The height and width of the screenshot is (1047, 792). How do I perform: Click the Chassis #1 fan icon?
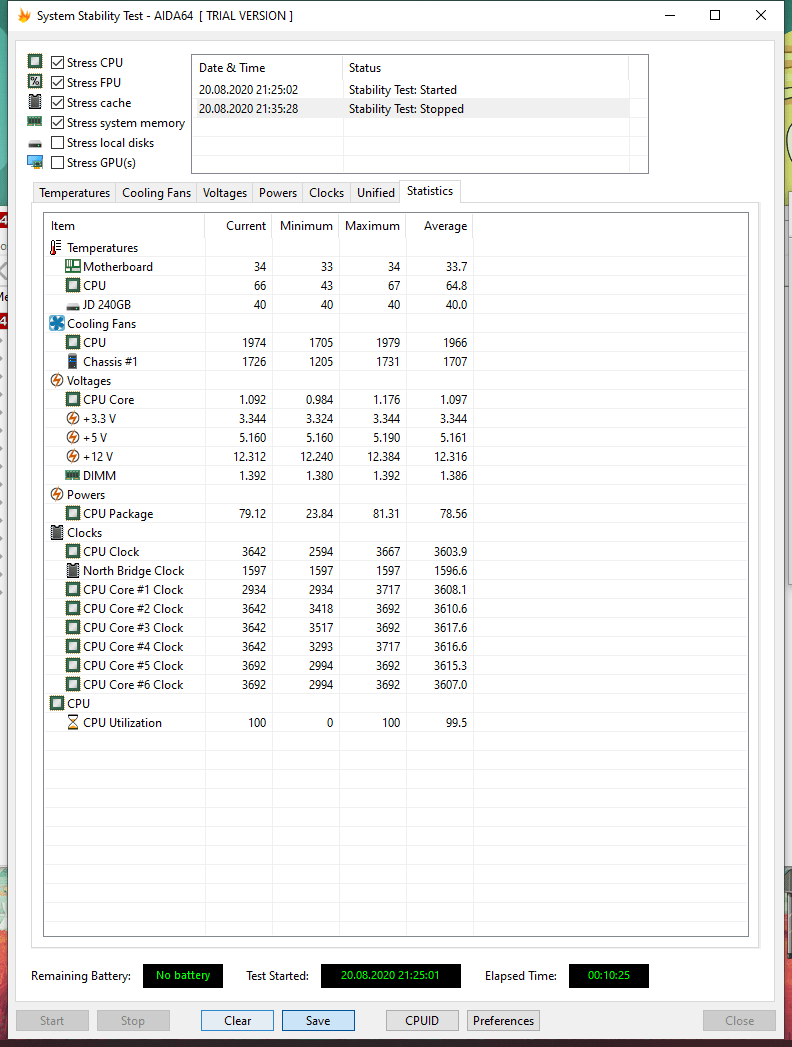coord(72,361)
